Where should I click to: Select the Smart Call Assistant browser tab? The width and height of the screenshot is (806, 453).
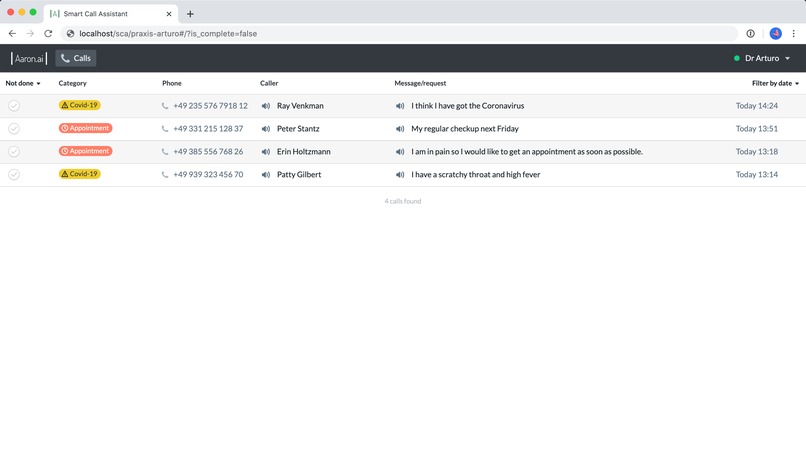tap(111, 14)
